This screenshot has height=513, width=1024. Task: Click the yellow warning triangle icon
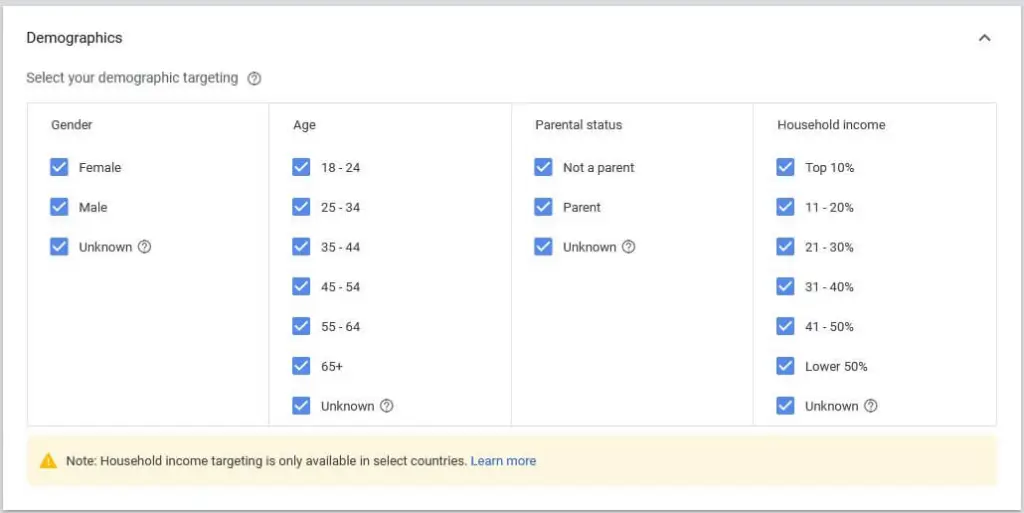click(x=48, y=461)
